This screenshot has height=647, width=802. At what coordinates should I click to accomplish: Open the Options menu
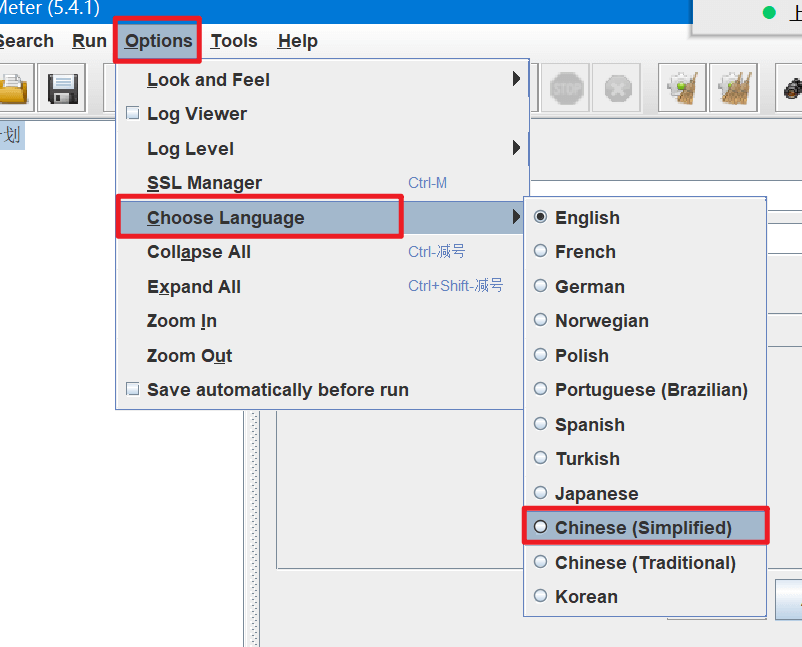[x=158, y=41]
